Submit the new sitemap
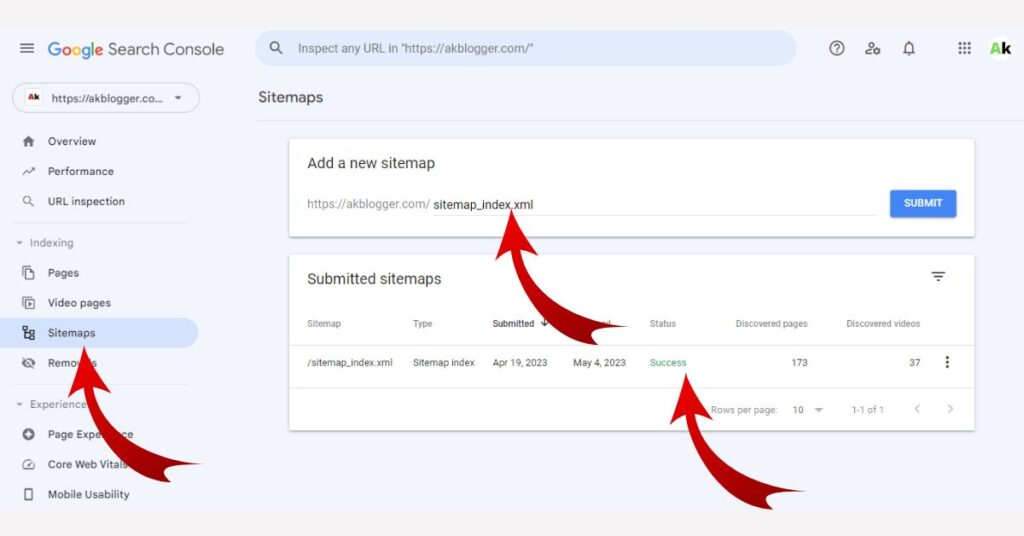Screen dimensions: 1024x536 point(923,204)
